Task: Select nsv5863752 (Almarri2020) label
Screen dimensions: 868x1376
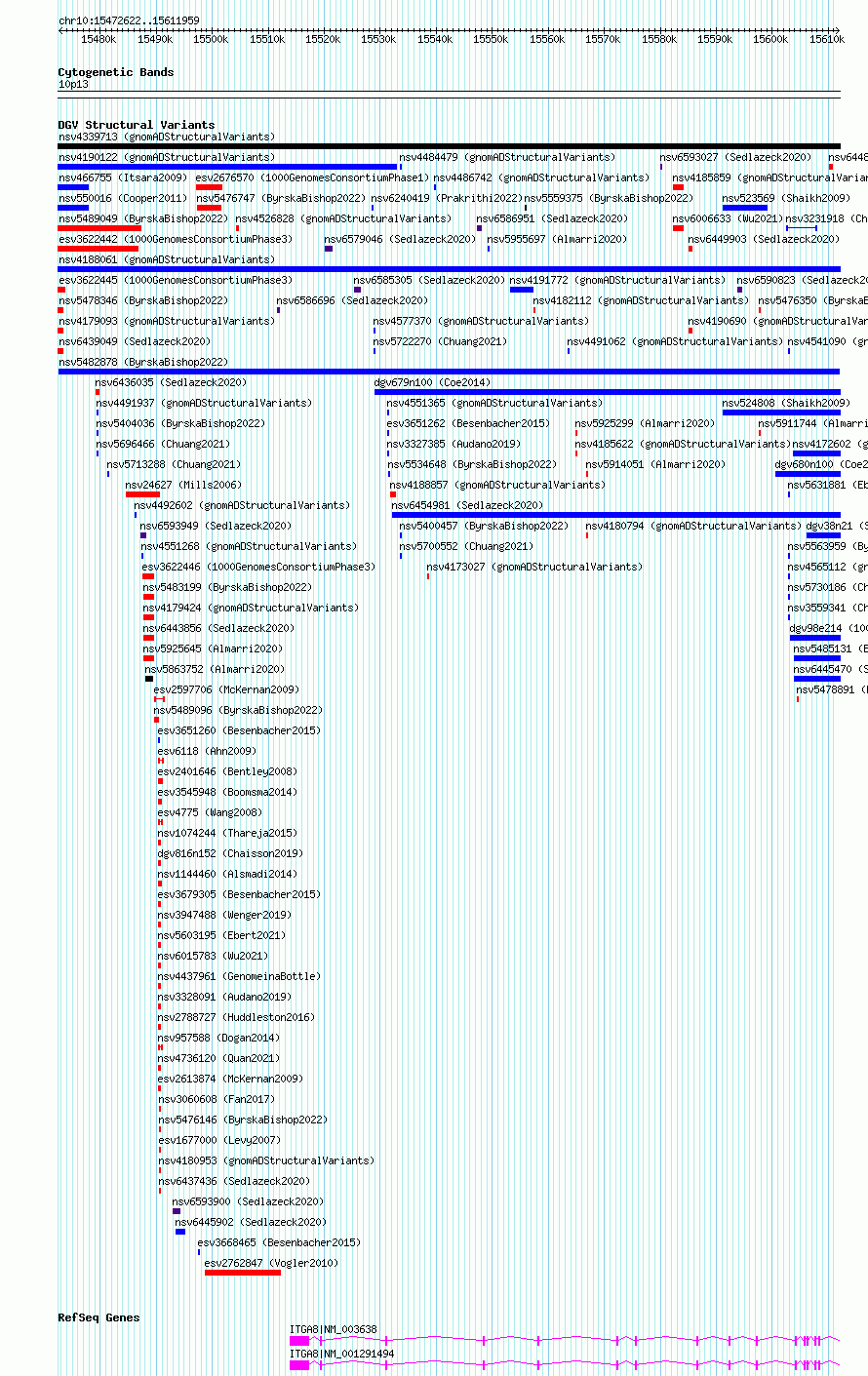Action: [x=215, y=669]
